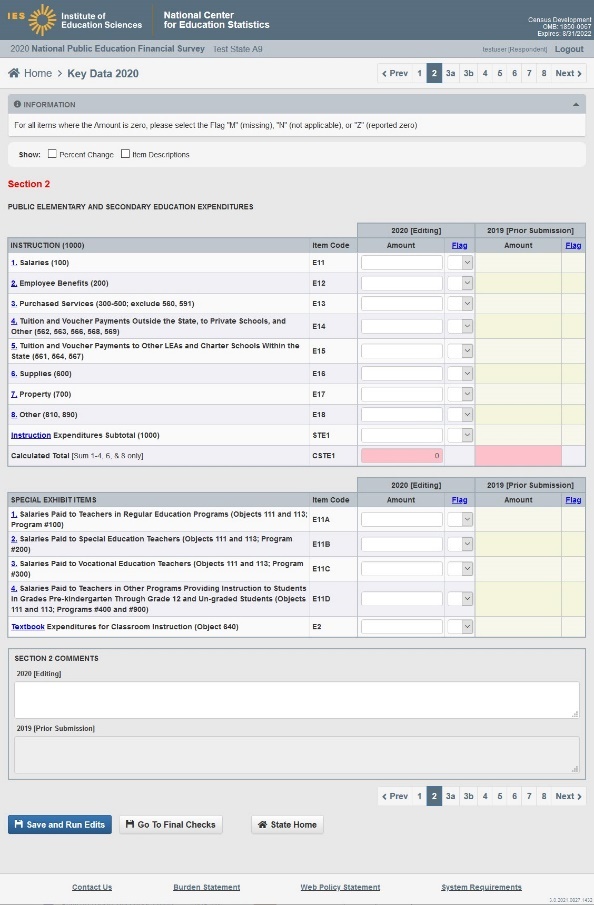Open the flag dropdown for item E14
Screen dimensions: 594x905
(x=460, y=326)
